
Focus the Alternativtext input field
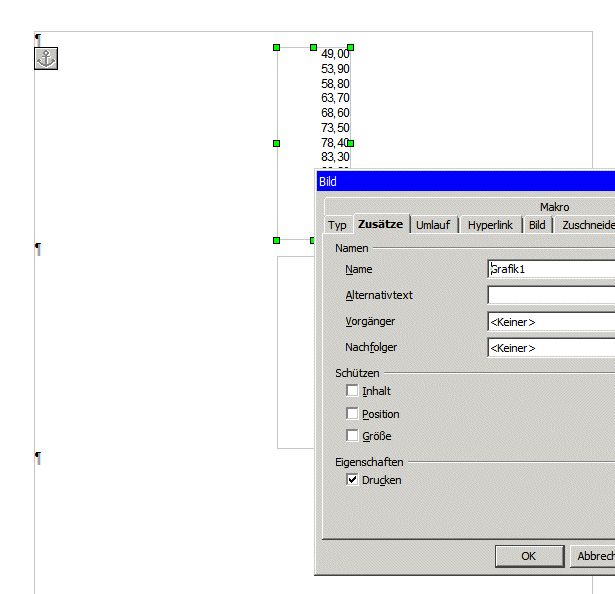[551, 295]
